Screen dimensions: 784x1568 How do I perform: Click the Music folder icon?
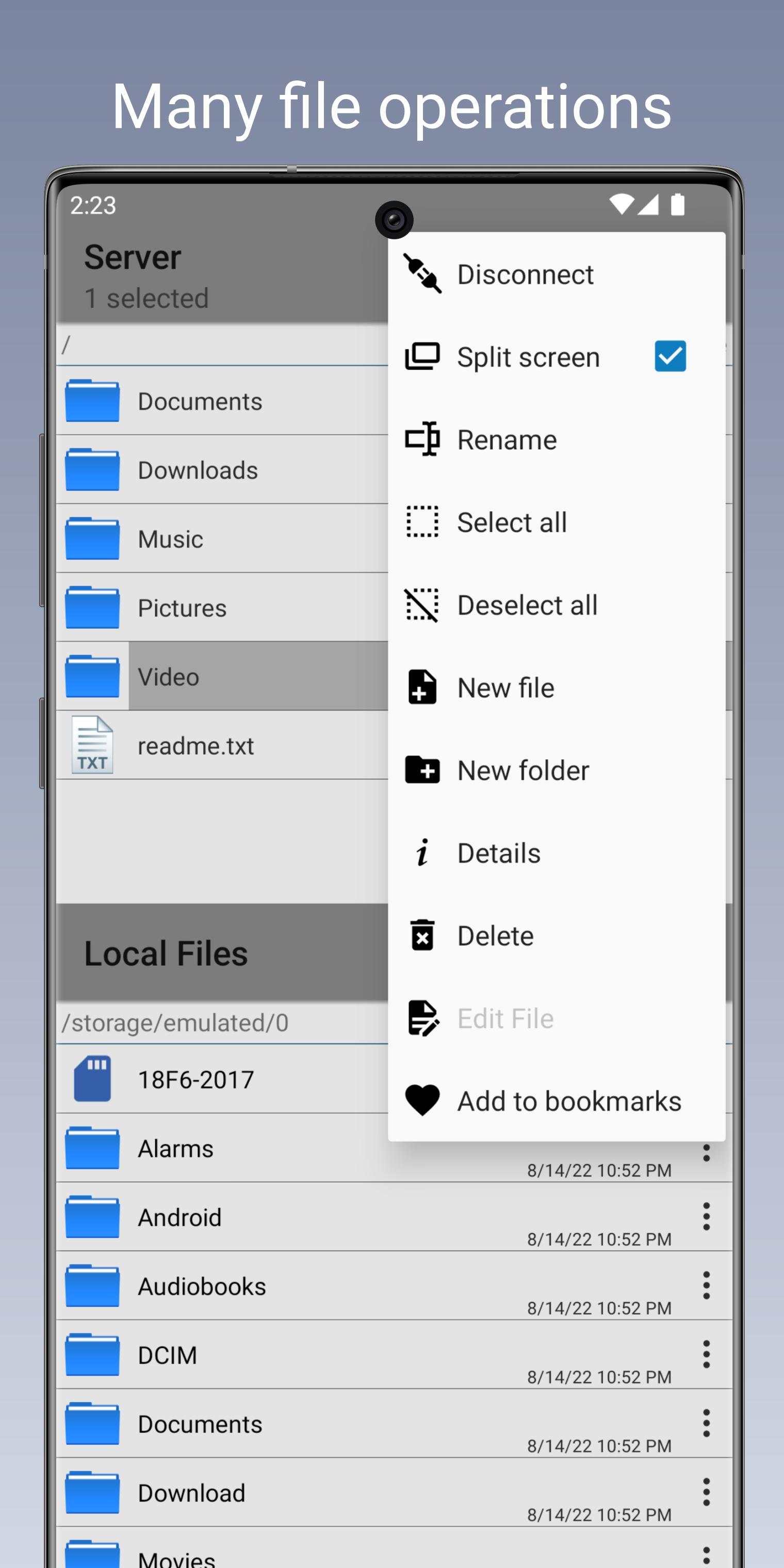pyautogui.click(x=92, y=538)
